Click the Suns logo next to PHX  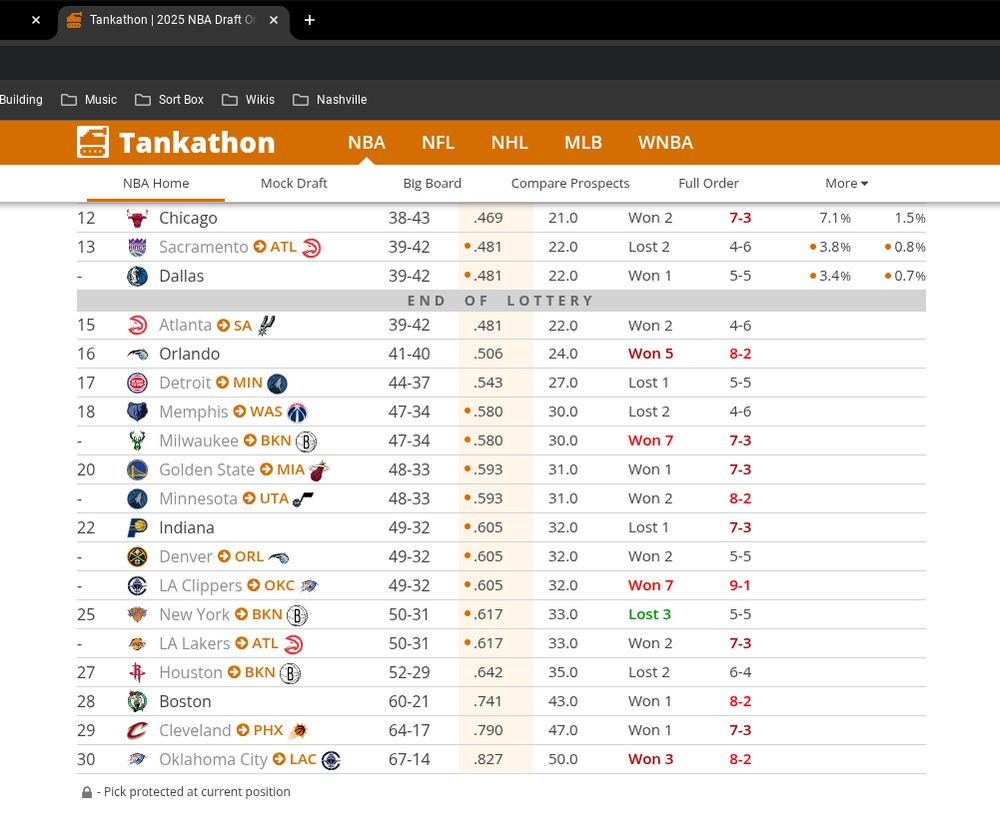click(x=298, y=731)
